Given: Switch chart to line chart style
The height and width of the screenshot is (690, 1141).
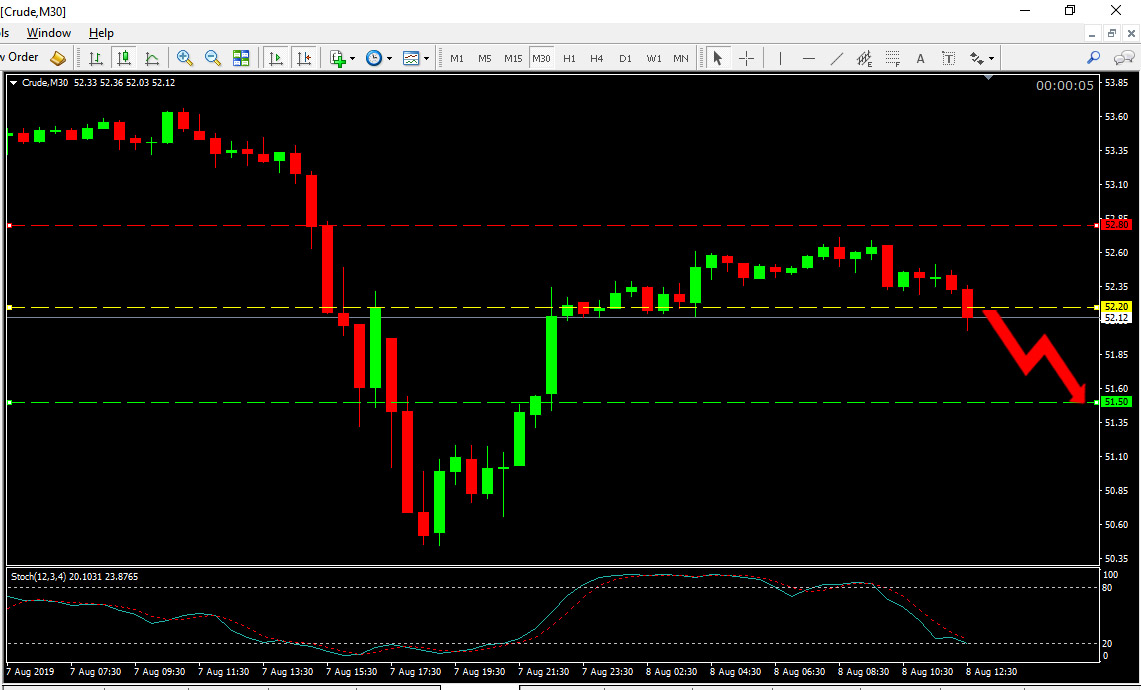Looking at the screenshot, I should [x=151, y=58].
